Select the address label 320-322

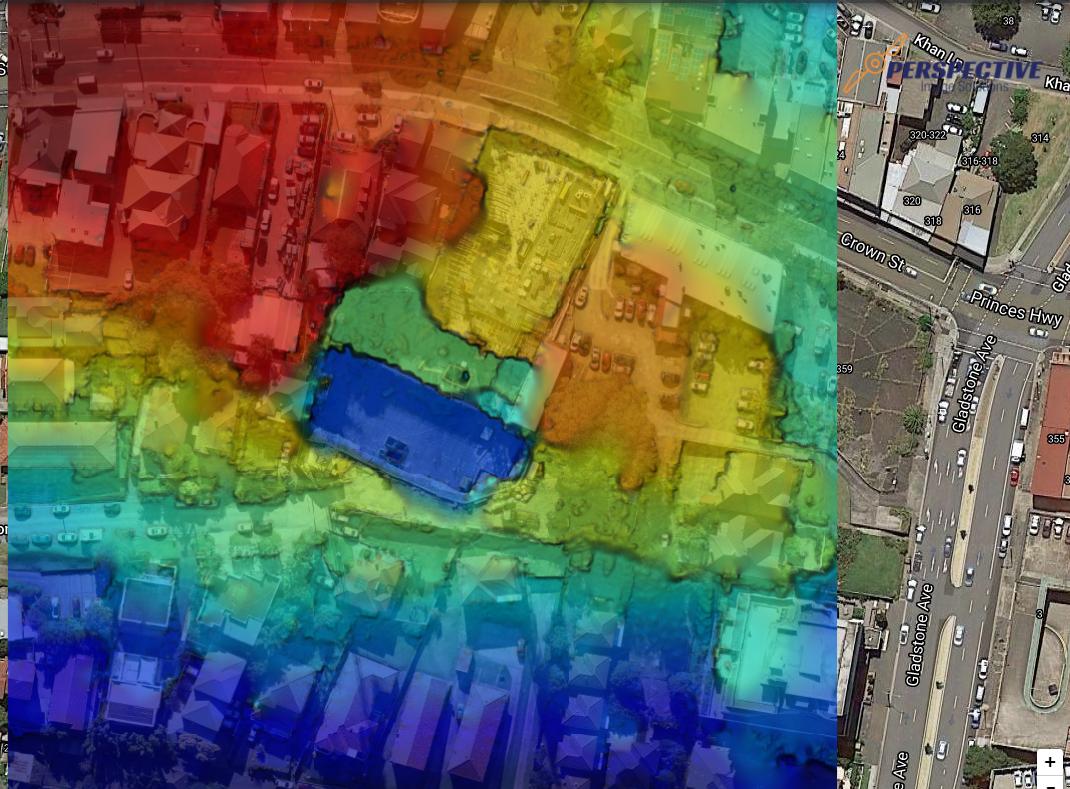(x=927, y=135)
